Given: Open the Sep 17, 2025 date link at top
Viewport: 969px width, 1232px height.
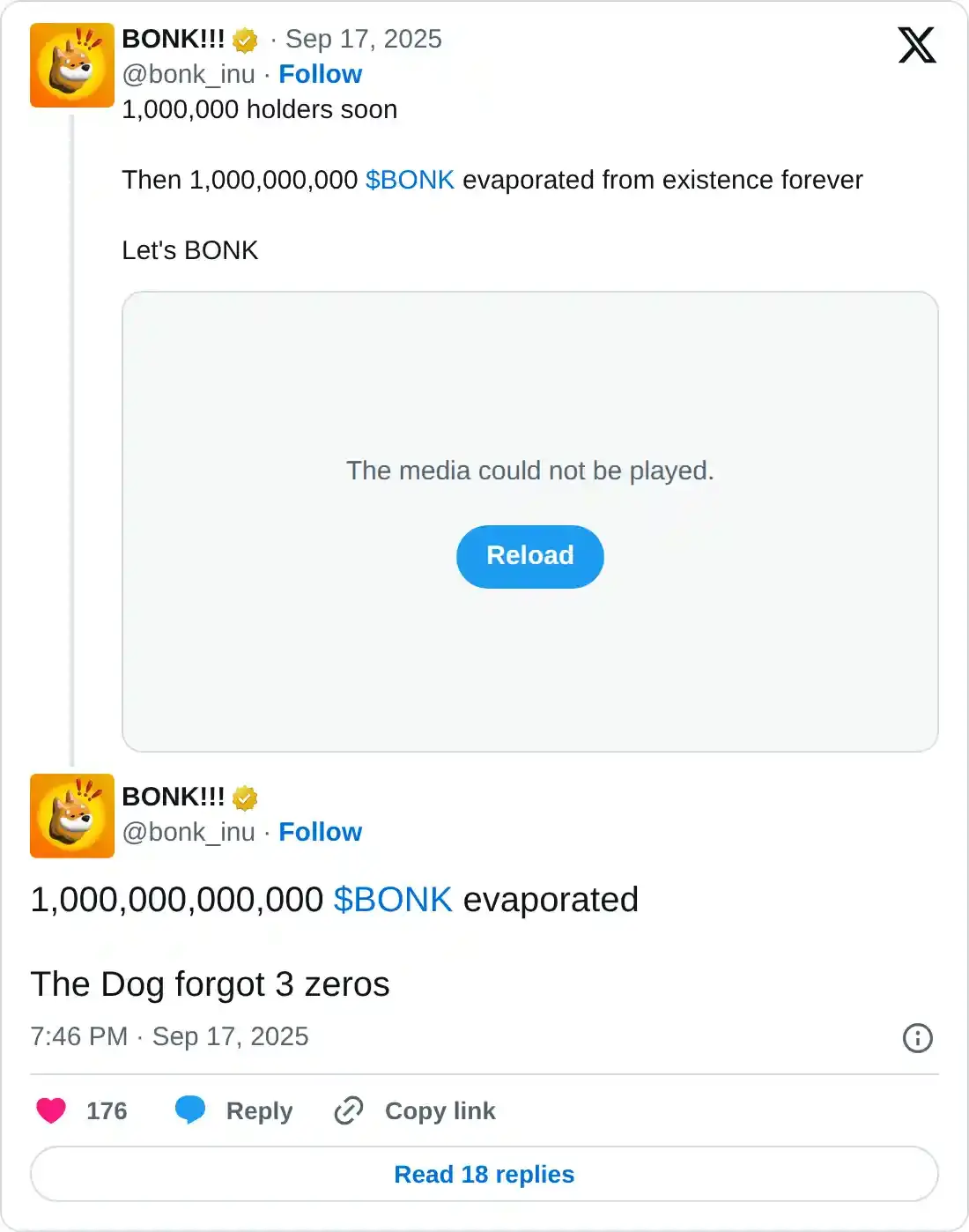Looking at the screenshot, I should pyautogui.click(x=363, y=39).
